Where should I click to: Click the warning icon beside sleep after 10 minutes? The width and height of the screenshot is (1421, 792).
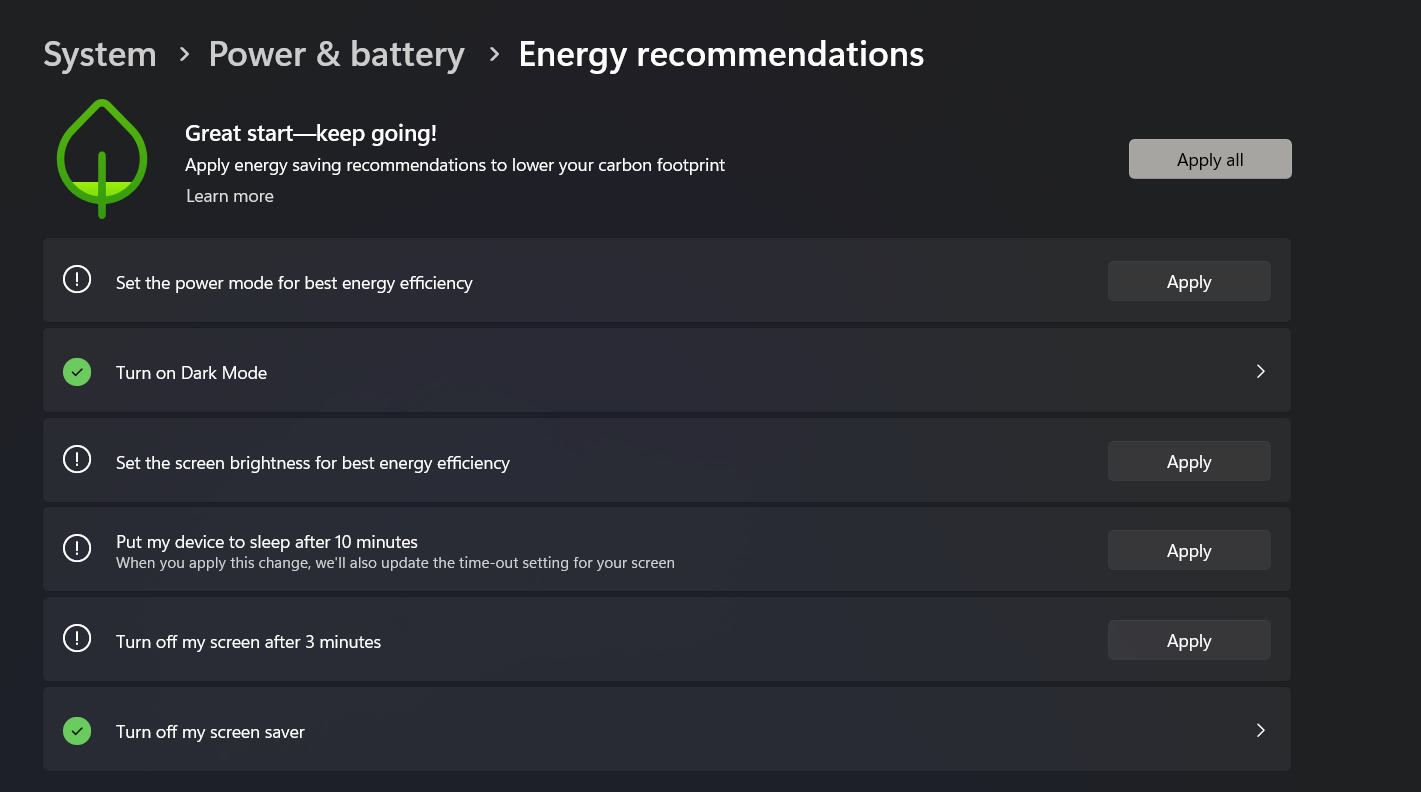[77, 549]
